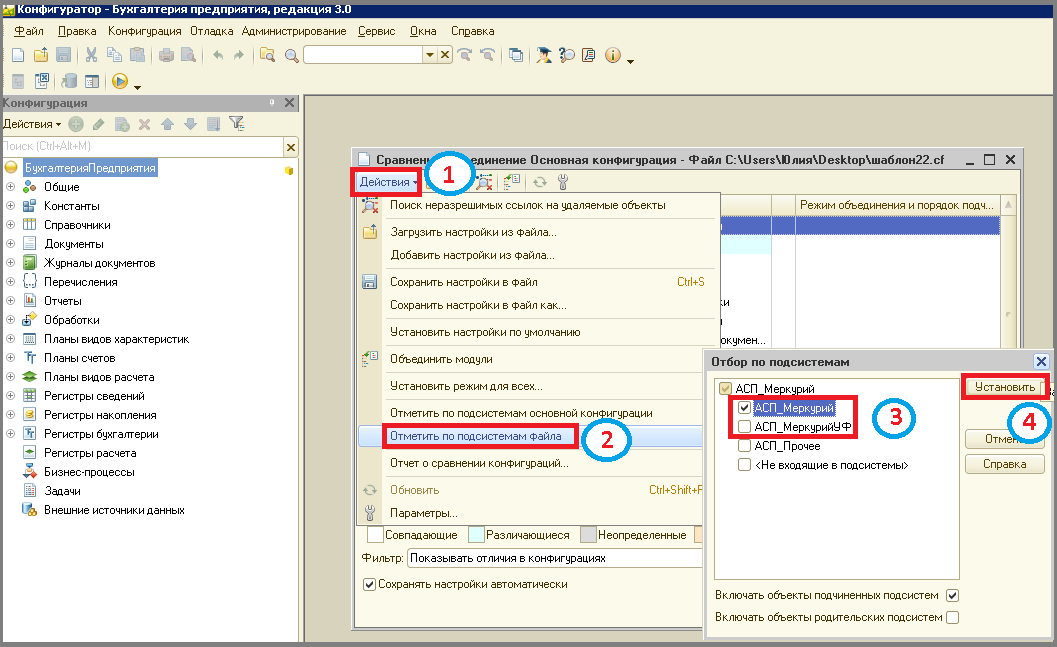Image resolution: width=1057 pixels, height=647 pixels.
Task: Choose Загрузить настройки из файла
Action: 473,232
